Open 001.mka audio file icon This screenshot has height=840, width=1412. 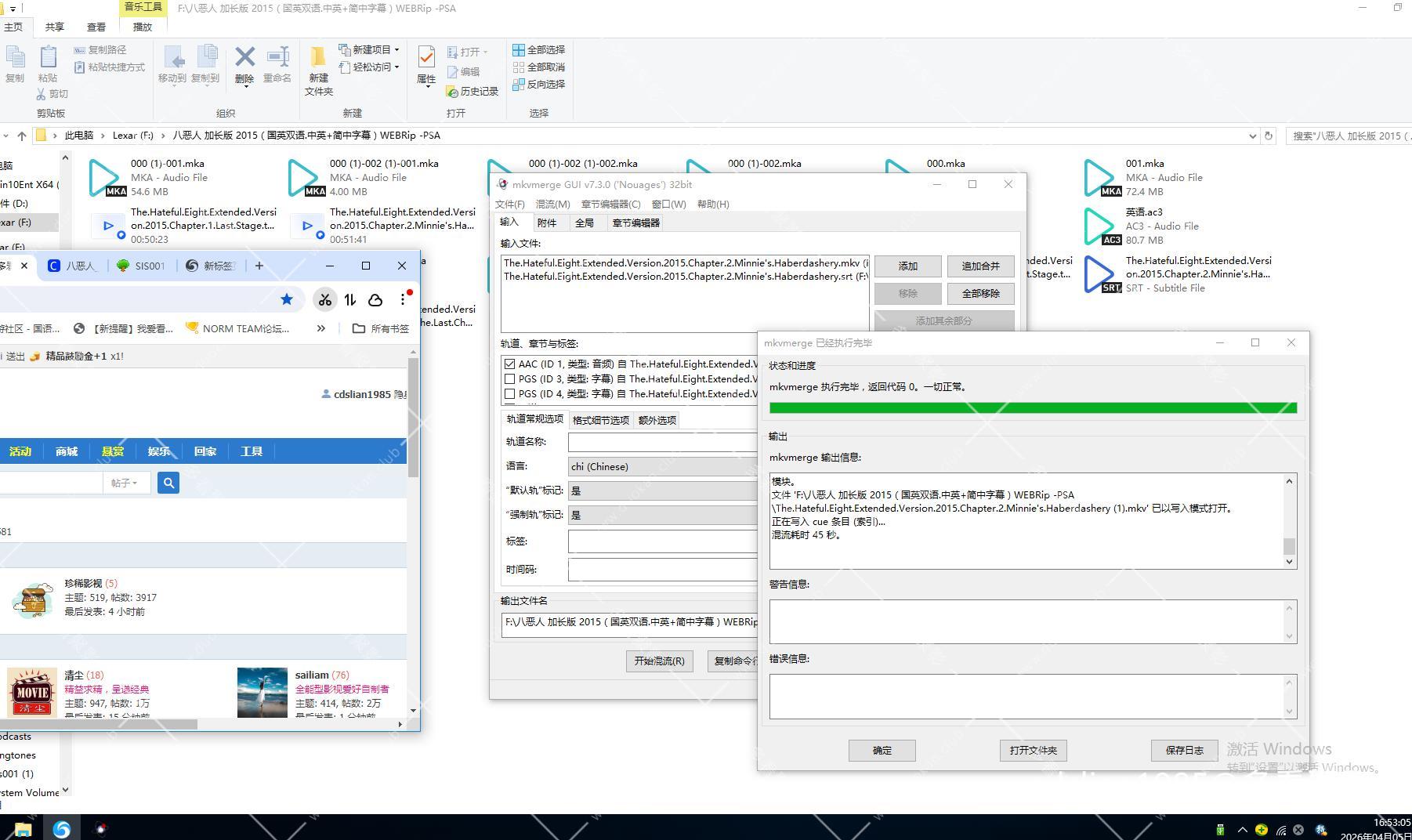point(1099,177)
